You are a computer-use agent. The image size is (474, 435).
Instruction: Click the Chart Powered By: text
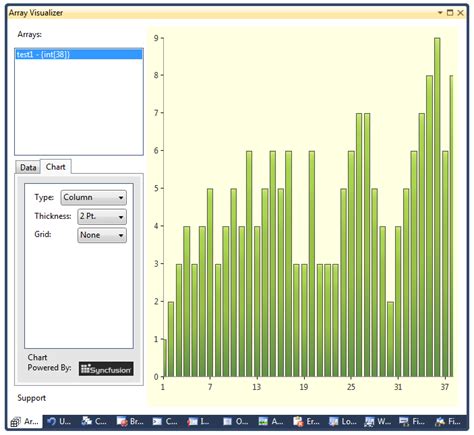49,363
